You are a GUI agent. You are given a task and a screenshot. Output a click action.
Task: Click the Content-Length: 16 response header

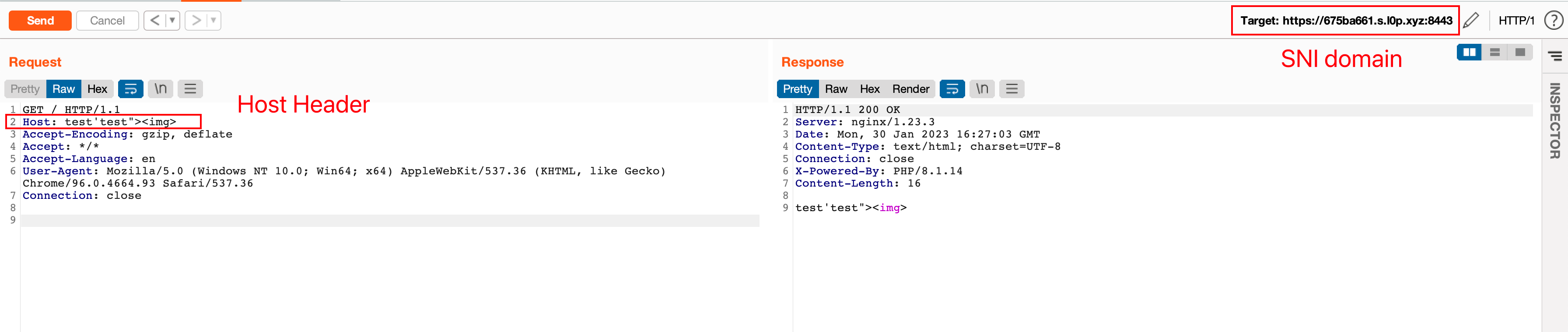click(857, 184)
